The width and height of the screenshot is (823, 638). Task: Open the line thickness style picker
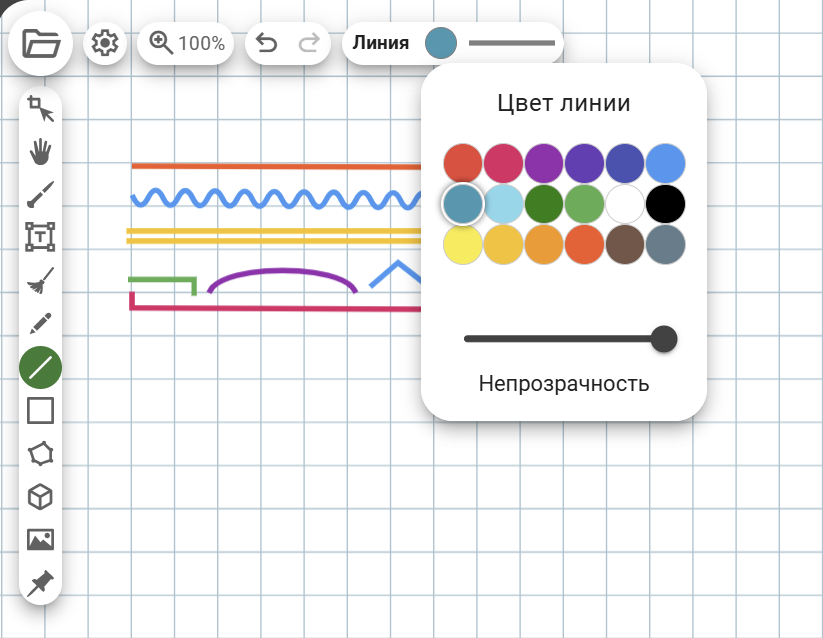[x=511, y=43]
